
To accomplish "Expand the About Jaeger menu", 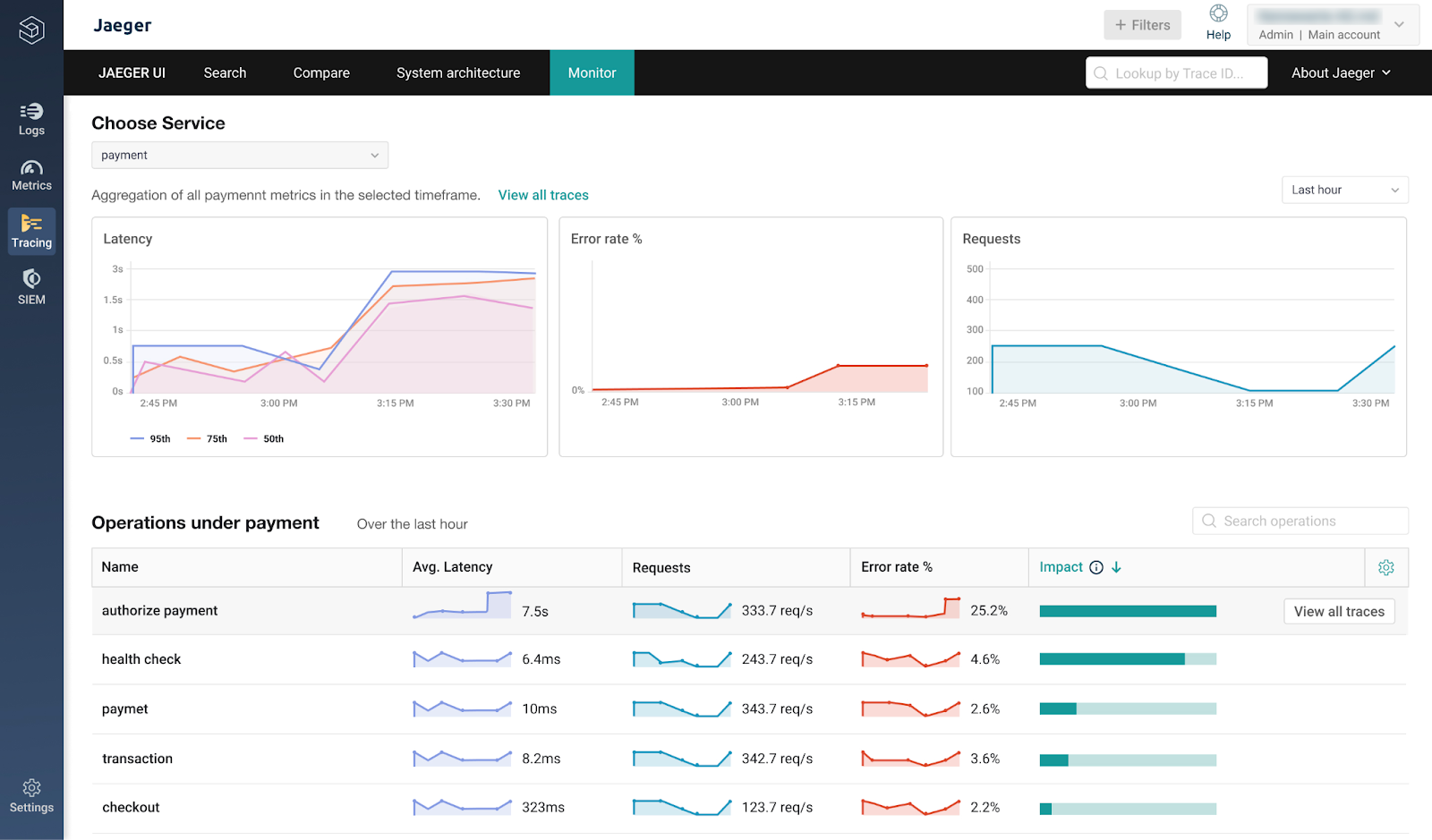I will pos(1341,73).
